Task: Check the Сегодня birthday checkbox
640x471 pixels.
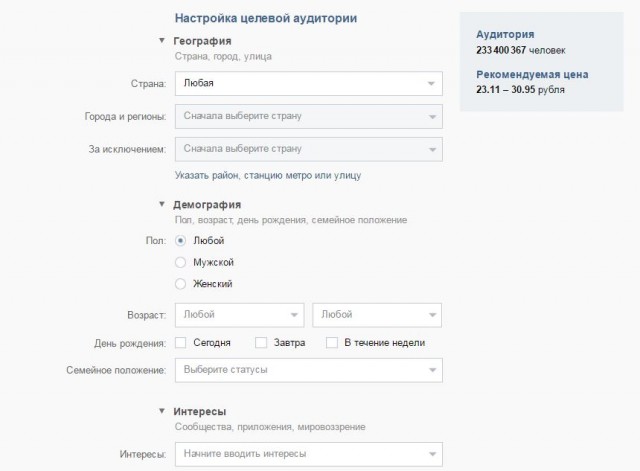Action: pos(180,342)
